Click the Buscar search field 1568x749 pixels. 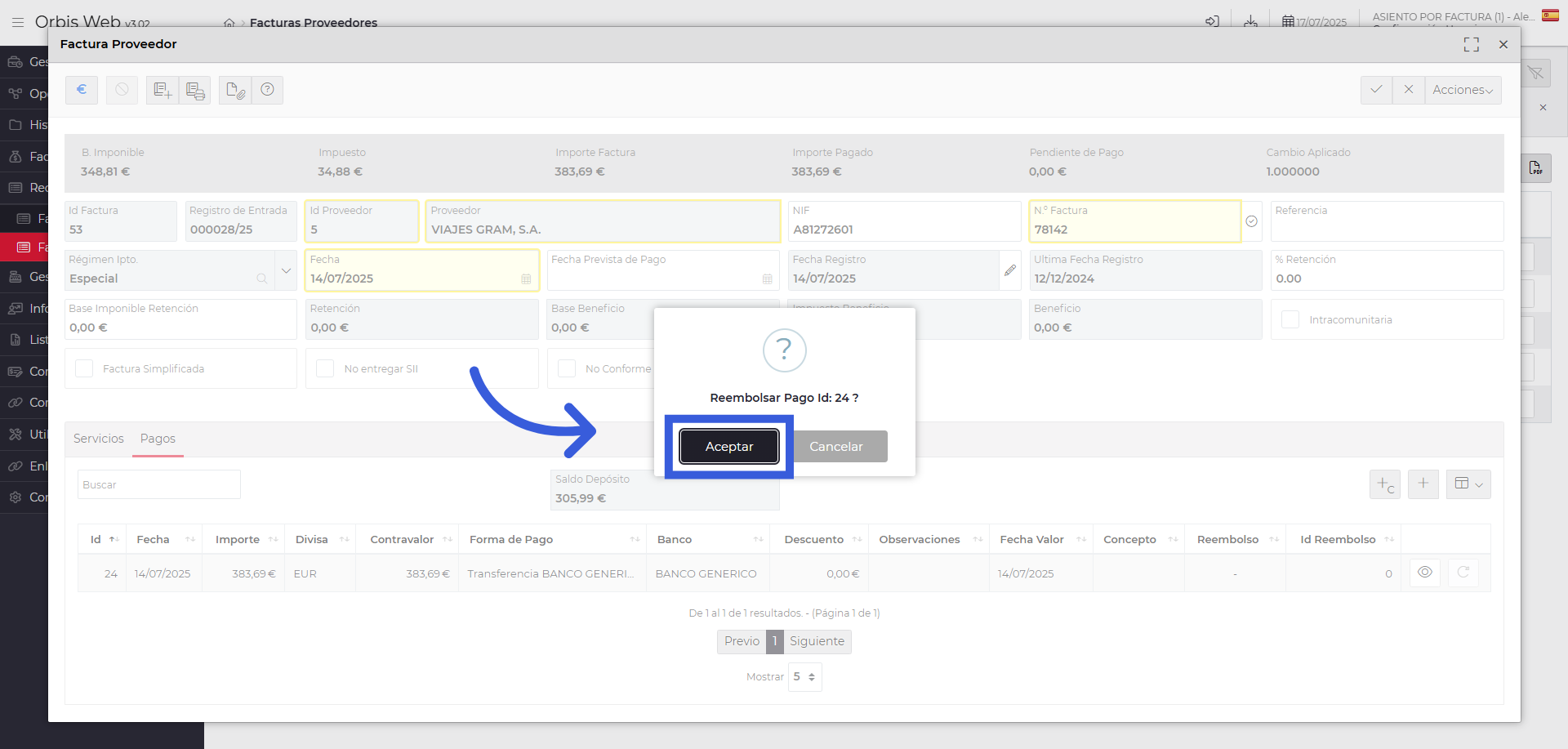click(x=159, y=484)
